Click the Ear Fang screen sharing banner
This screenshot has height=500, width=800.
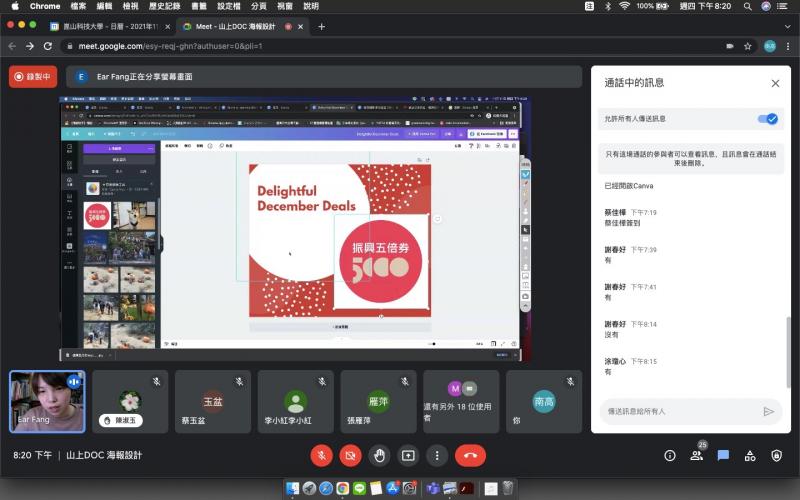coord(324,77)
